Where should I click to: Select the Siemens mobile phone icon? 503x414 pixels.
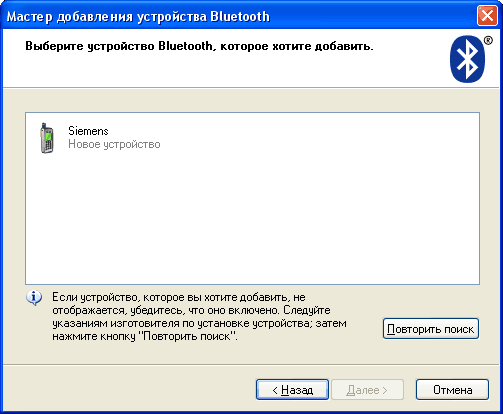[47, 138]
